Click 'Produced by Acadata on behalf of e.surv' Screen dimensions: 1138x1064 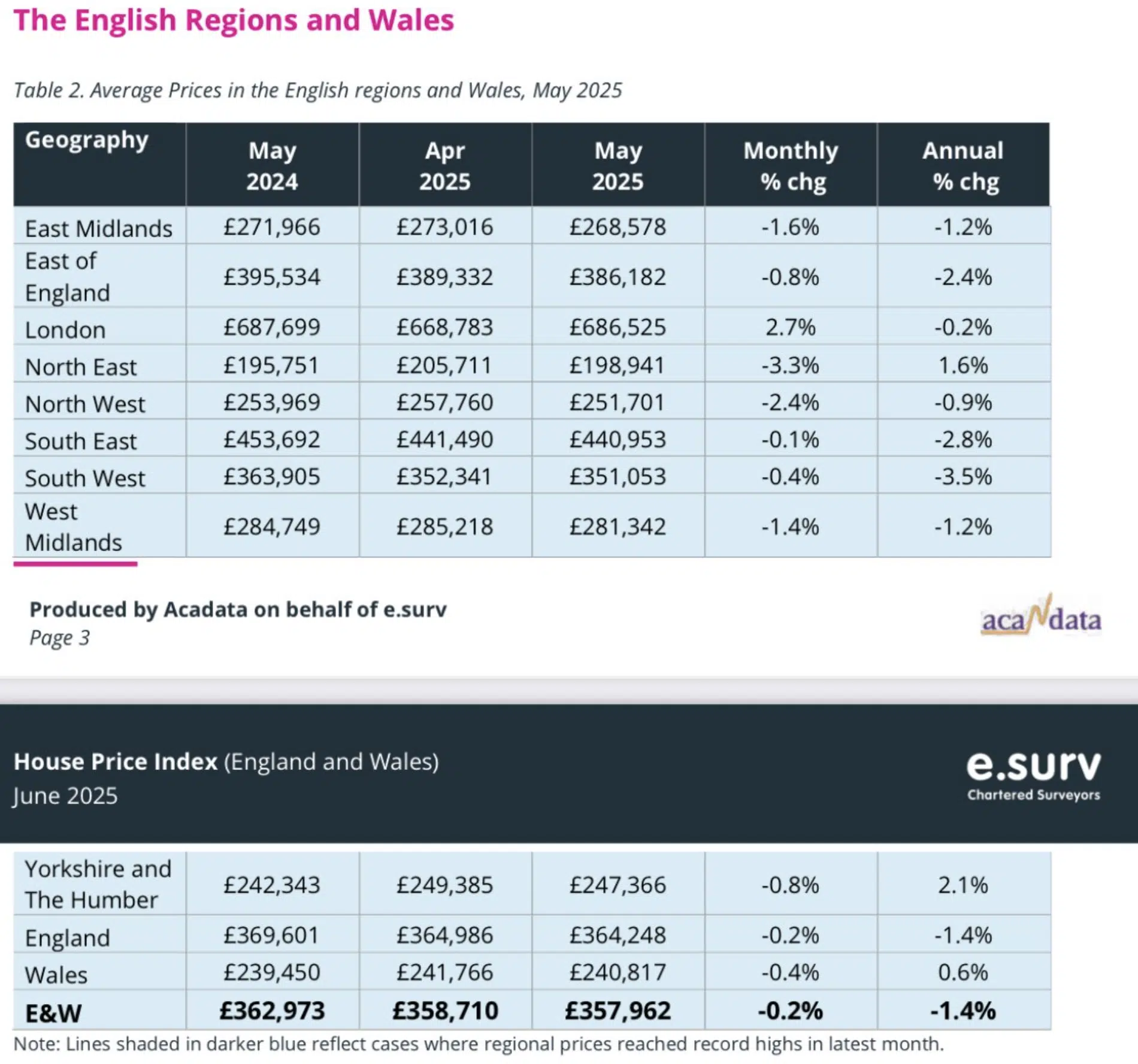tap(238, 609)
